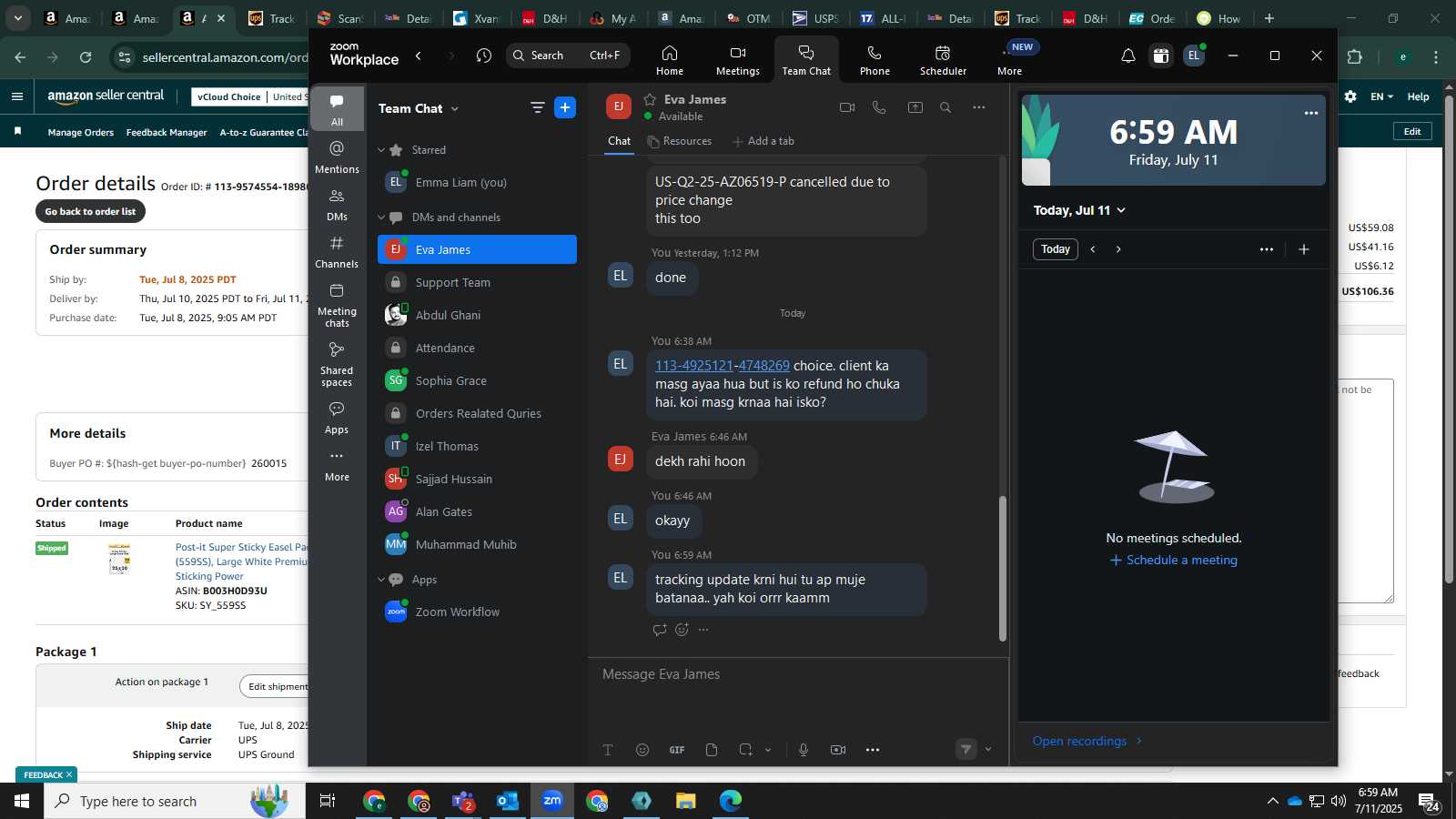Viewport: 1456px width, 819px height.
Task: Click Schedule a meeting link
Action: pyautogui.click(x=1174, y=560)
